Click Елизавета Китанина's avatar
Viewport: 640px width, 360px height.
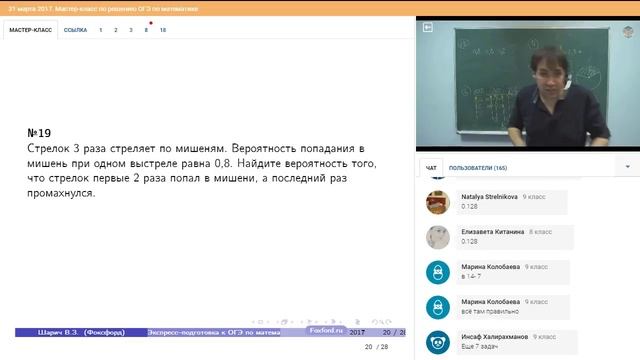coord(438,237)
